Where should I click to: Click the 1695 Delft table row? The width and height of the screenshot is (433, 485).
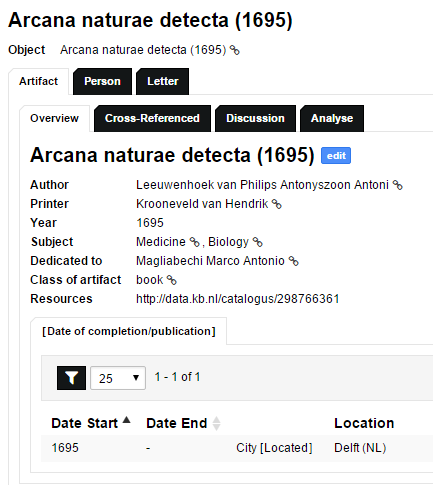pyautogui.click(x=237, y=448)
